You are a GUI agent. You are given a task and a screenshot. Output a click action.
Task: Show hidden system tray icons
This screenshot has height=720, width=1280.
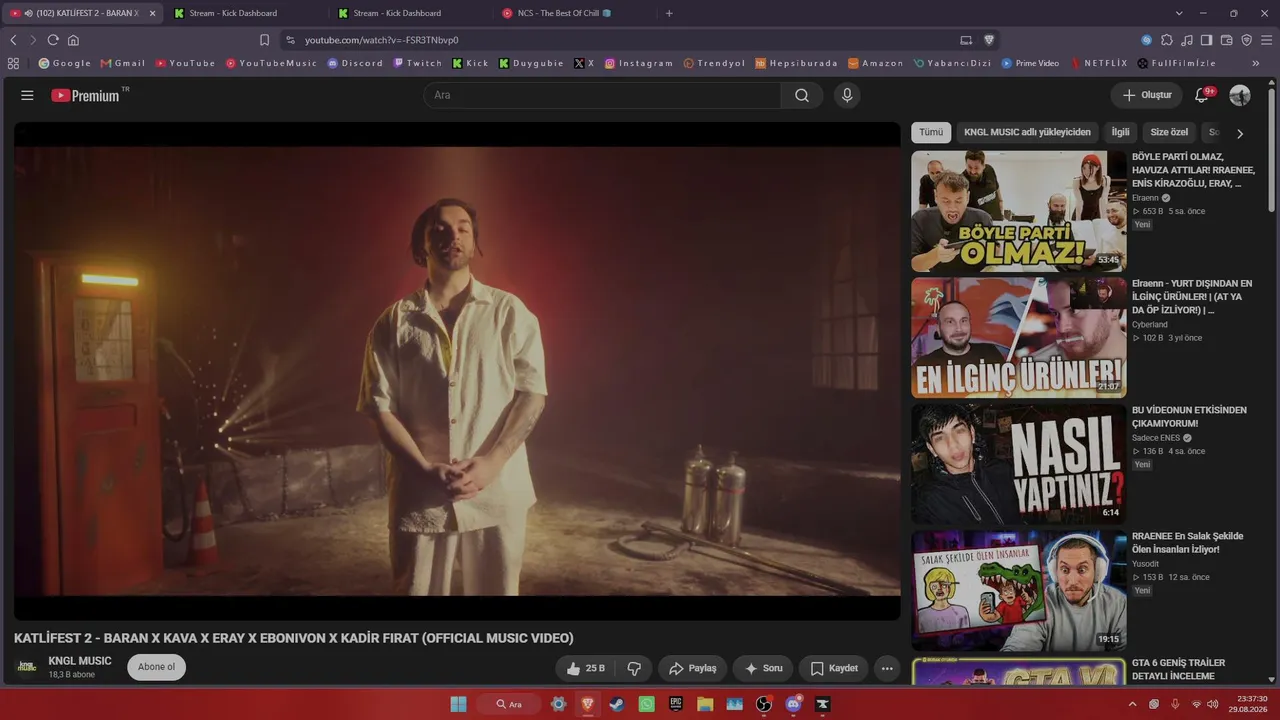coord(1132,704)
